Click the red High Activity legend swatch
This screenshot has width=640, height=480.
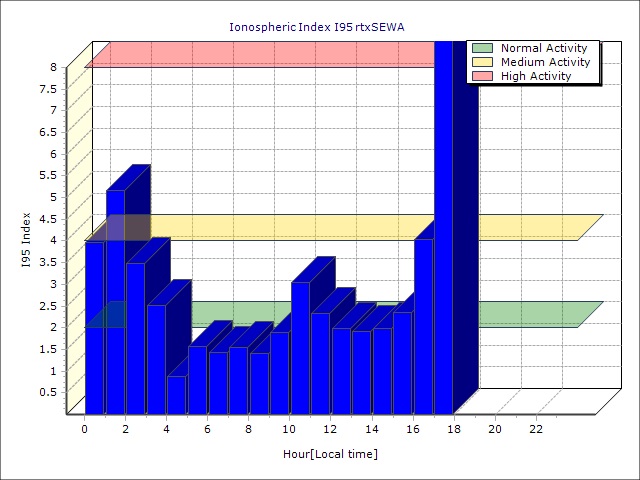(482, 76)
